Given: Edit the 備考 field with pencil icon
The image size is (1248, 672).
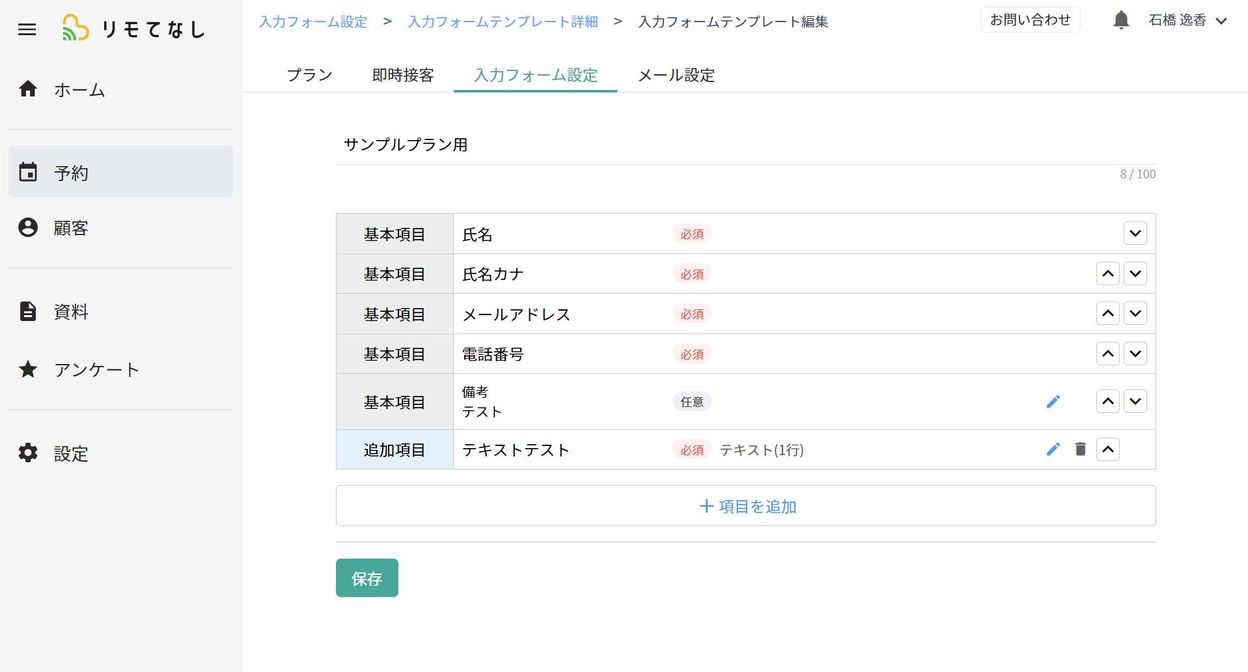Looking at the screenshot, I should (1053, 402).
